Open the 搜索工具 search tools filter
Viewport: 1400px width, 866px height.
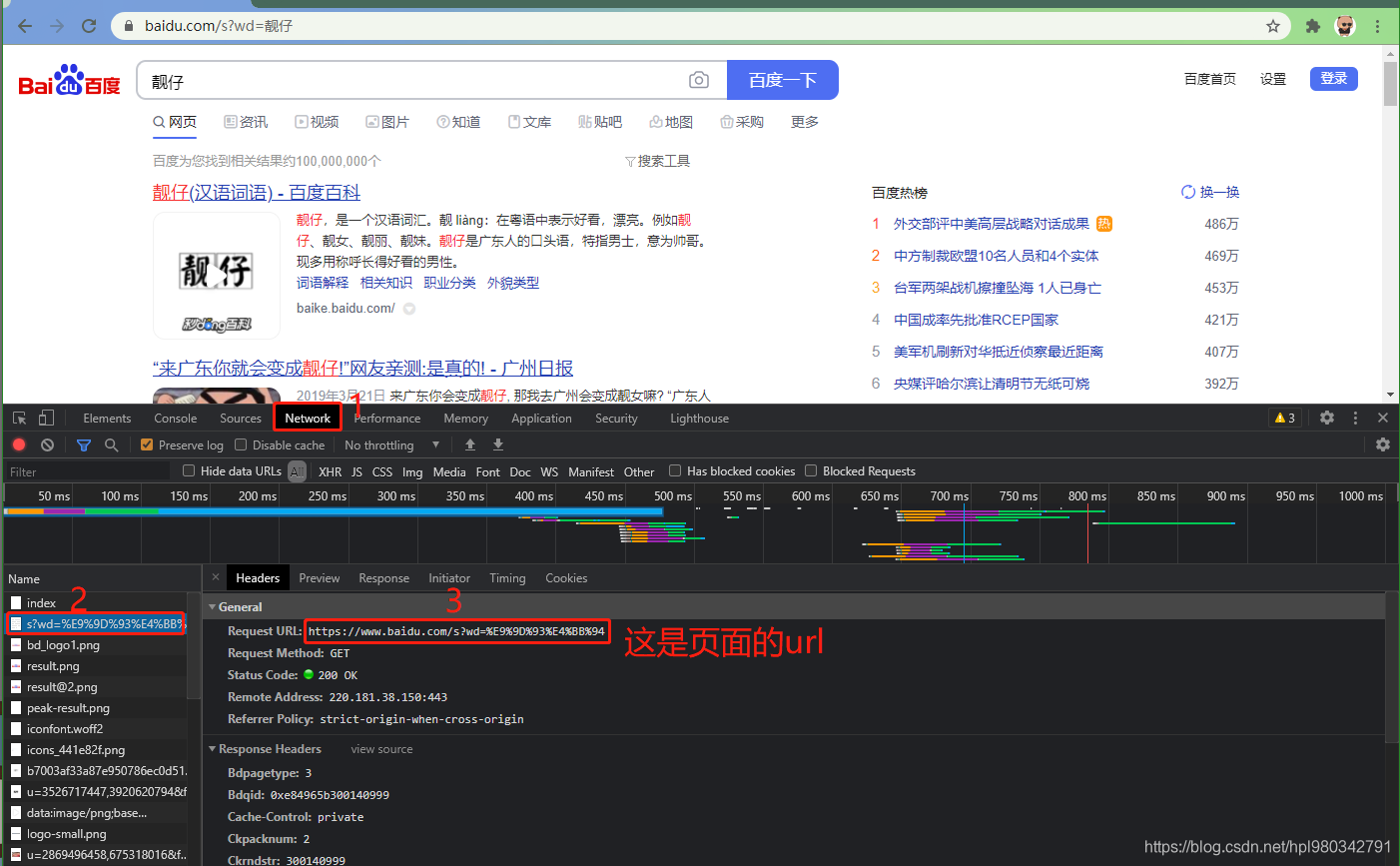coord(657,161)
